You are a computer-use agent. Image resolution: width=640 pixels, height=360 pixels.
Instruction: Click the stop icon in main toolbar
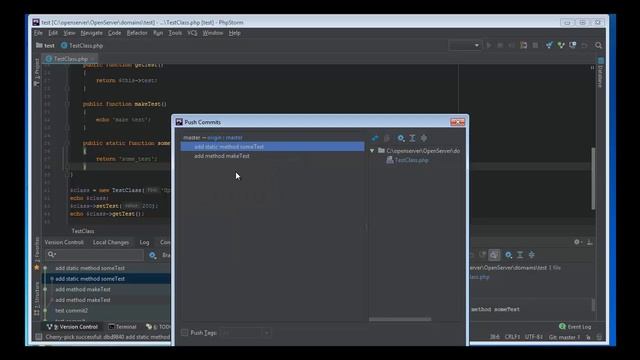pos(535,45)
